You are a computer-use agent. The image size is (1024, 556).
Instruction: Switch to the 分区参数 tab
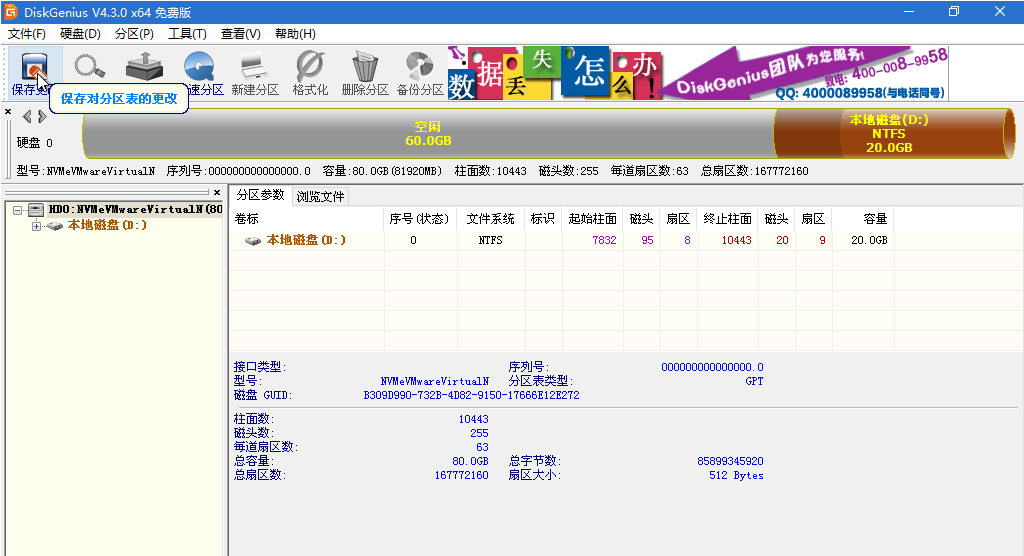coord(261,195)
